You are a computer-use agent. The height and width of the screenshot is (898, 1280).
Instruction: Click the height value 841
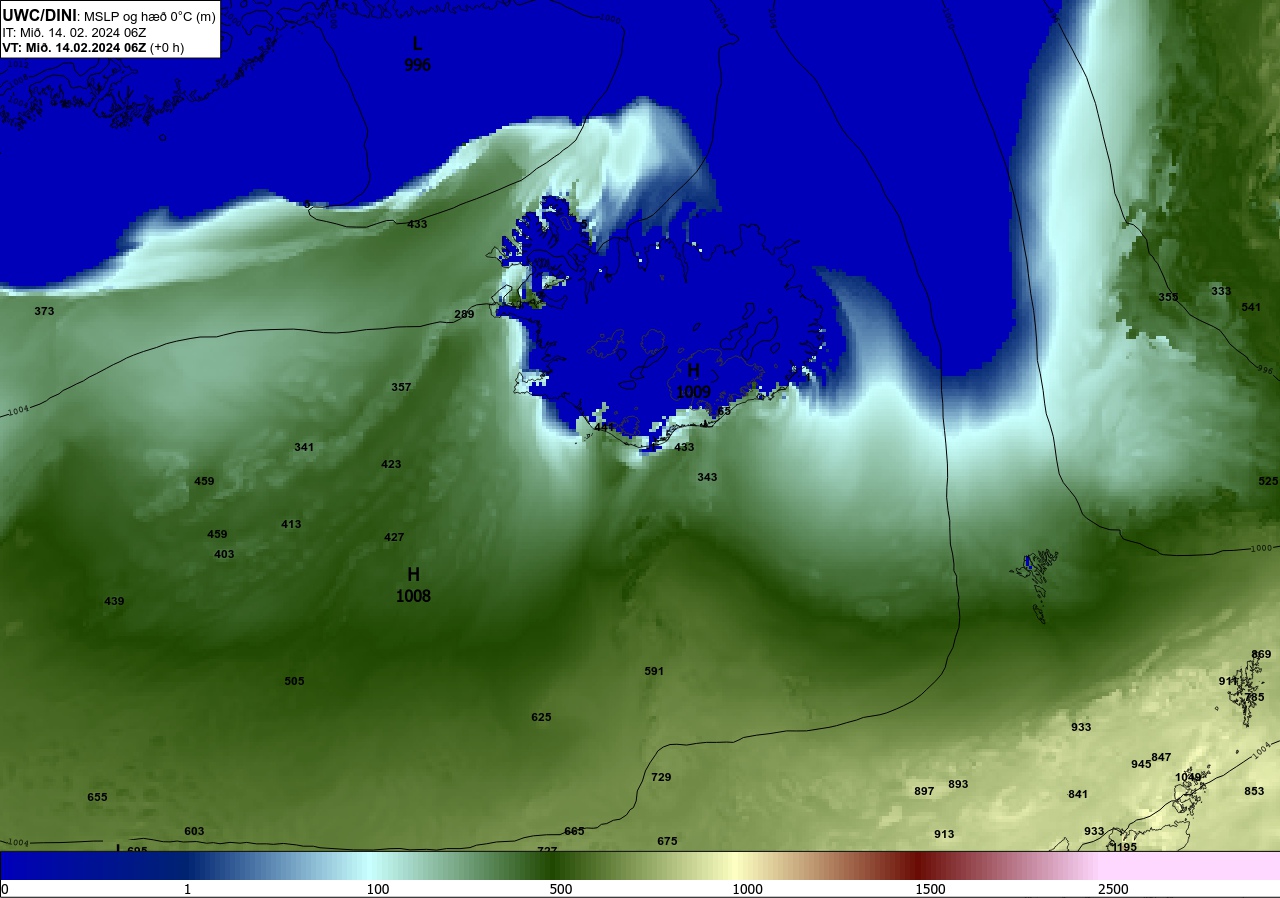1077,794
